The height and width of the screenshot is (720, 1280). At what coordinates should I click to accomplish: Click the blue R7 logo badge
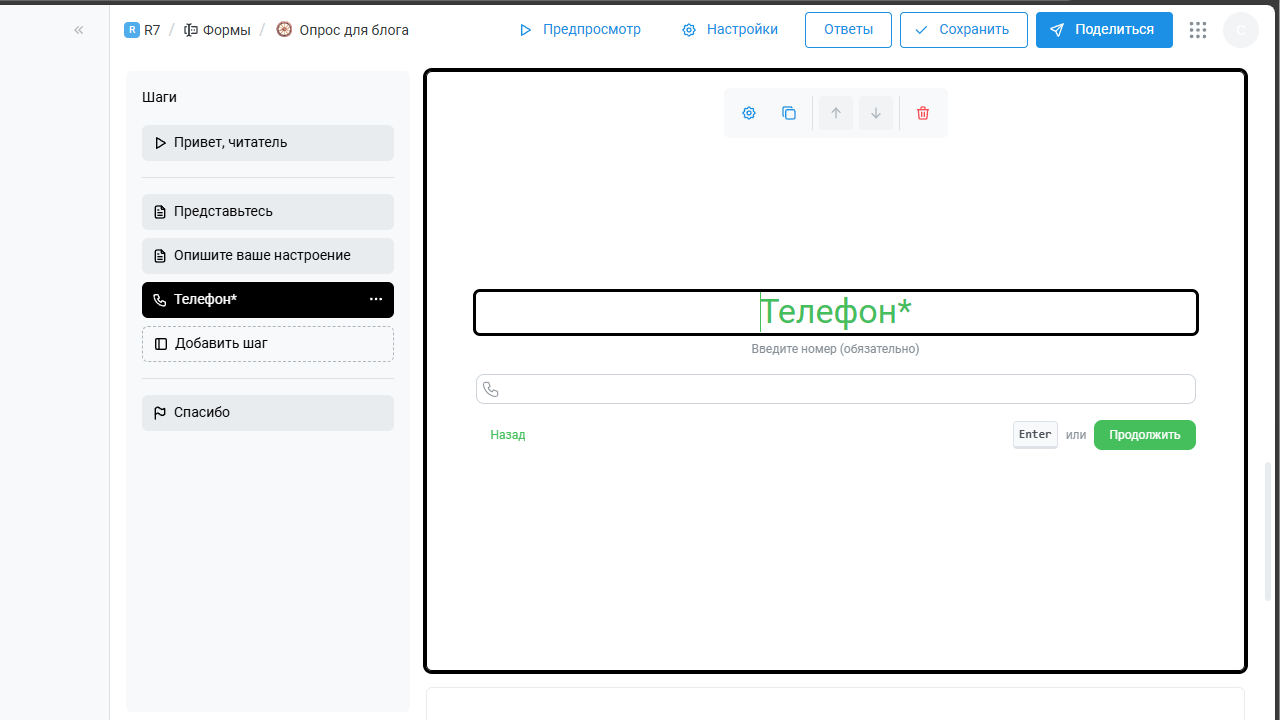[132, 30]
